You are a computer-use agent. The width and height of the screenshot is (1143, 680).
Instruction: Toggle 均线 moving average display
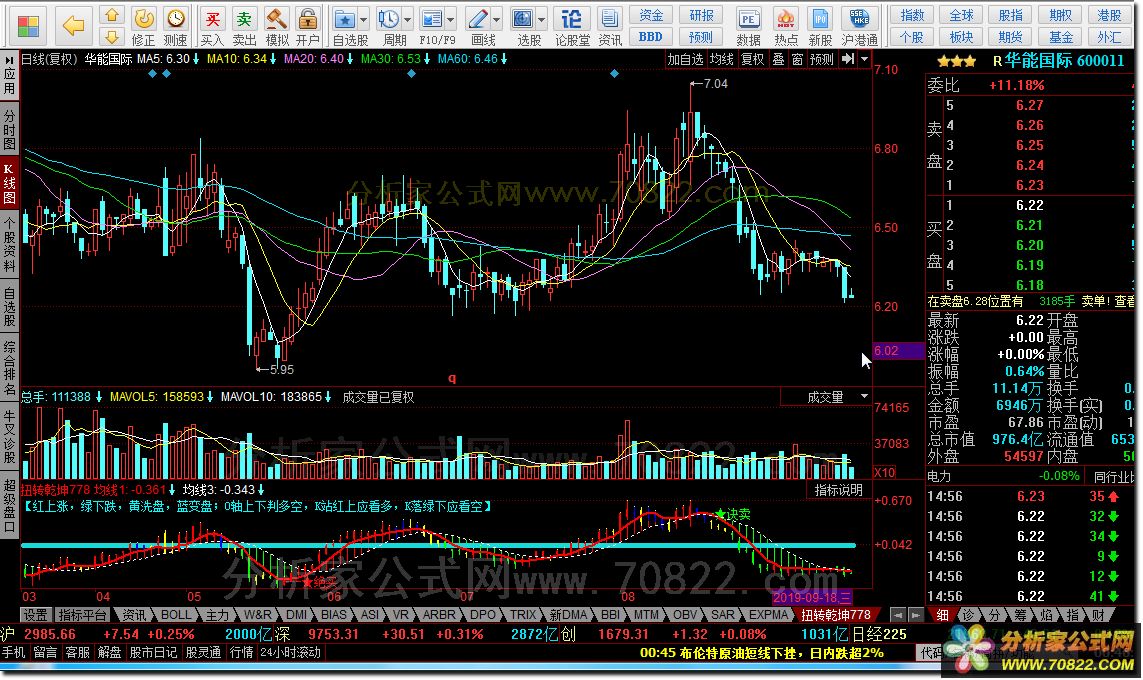(x=722, y=59)
